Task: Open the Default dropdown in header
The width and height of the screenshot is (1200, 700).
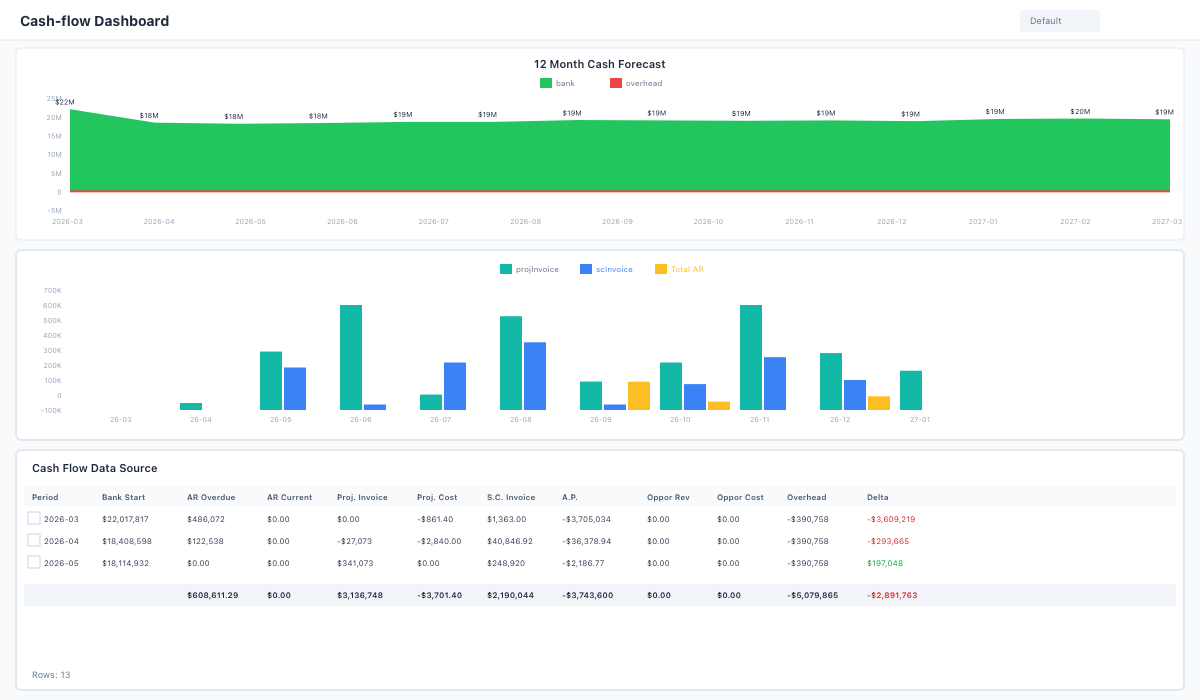Action: tap(1059, 21)
